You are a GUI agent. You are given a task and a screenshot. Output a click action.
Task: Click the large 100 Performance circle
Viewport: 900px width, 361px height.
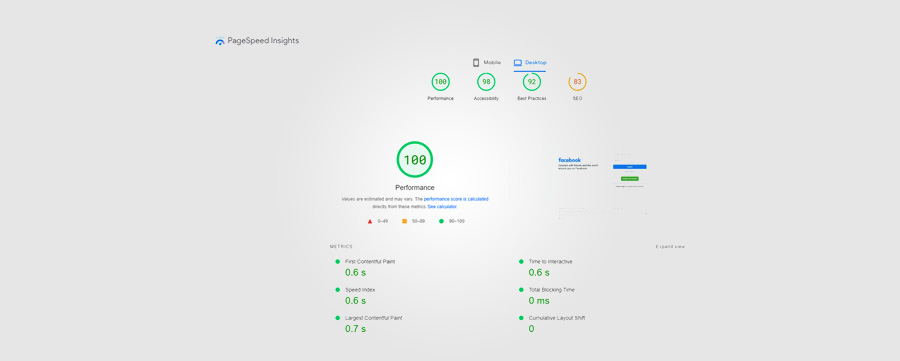tap(415, 160)
